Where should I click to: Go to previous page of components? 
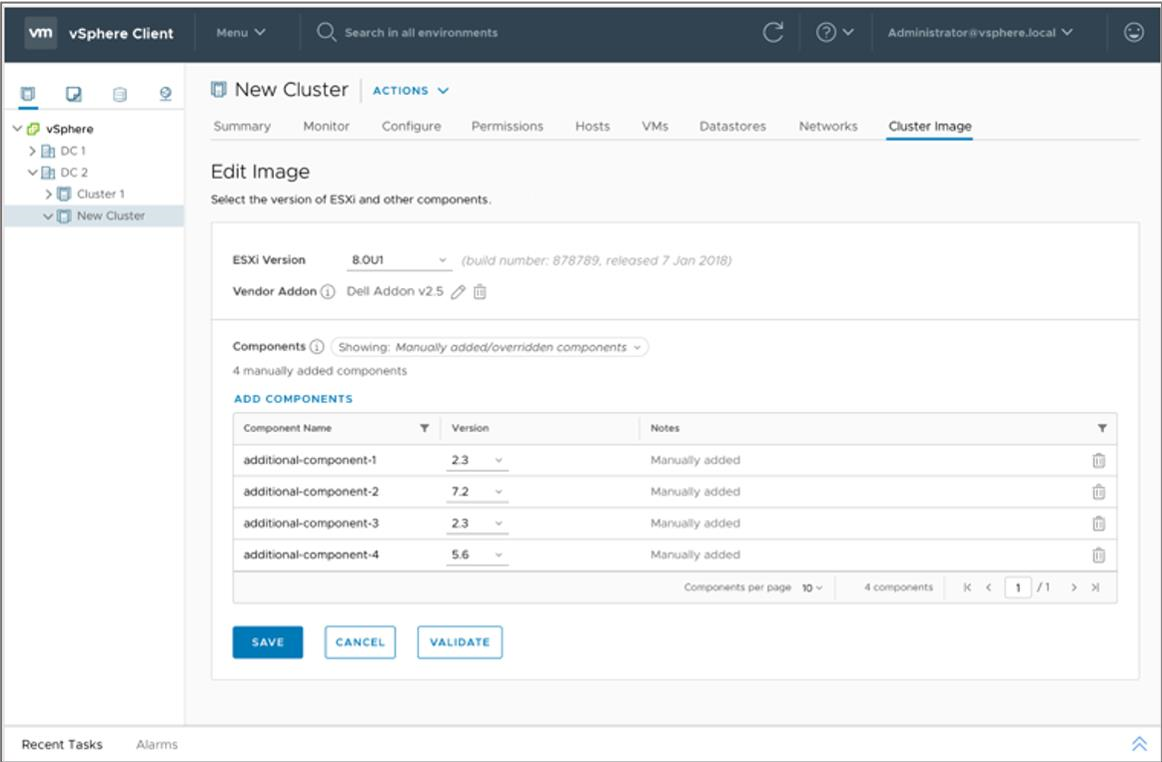tap(989, 587)
